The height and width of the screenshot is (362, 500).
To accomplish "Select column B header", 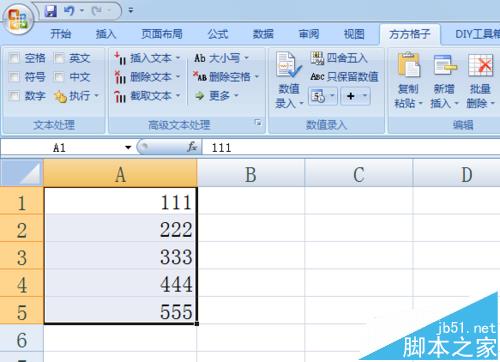I will click(x=251, y=174).
